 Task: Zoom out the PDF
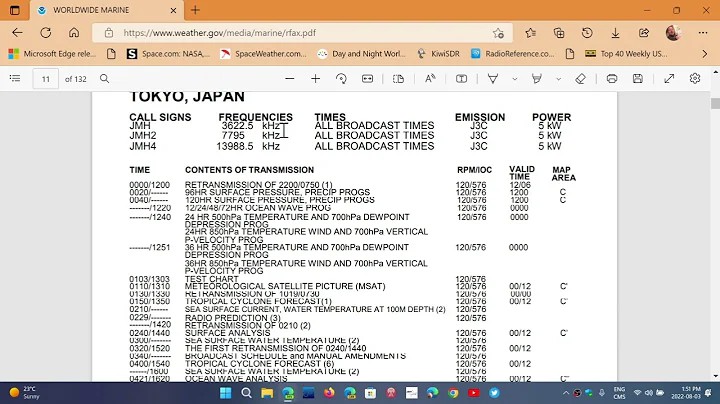click(289, 79)
